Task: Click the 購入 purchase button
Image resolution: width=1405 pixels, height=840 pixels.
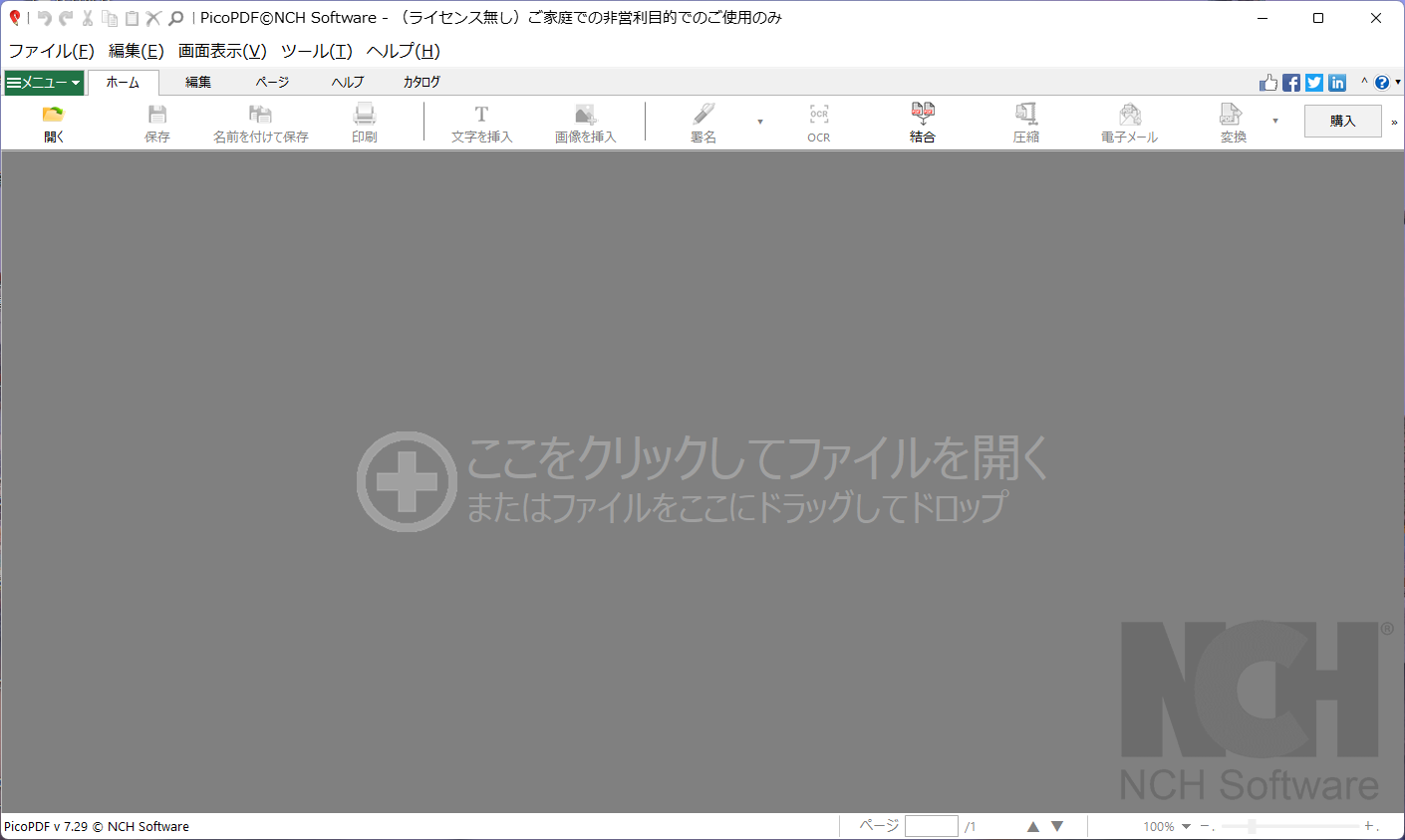Action: point(1342,121)
